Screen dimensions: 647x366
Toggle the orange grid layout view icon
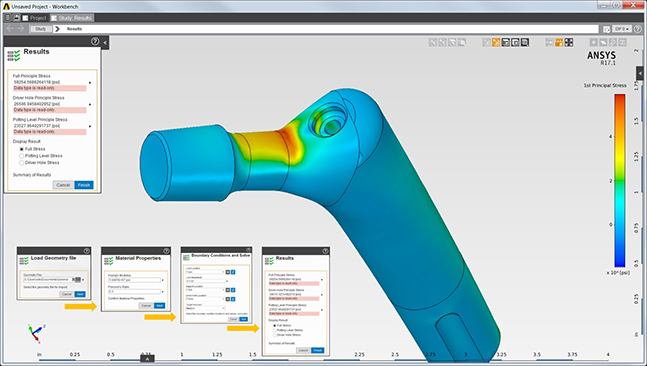(559, 42)
